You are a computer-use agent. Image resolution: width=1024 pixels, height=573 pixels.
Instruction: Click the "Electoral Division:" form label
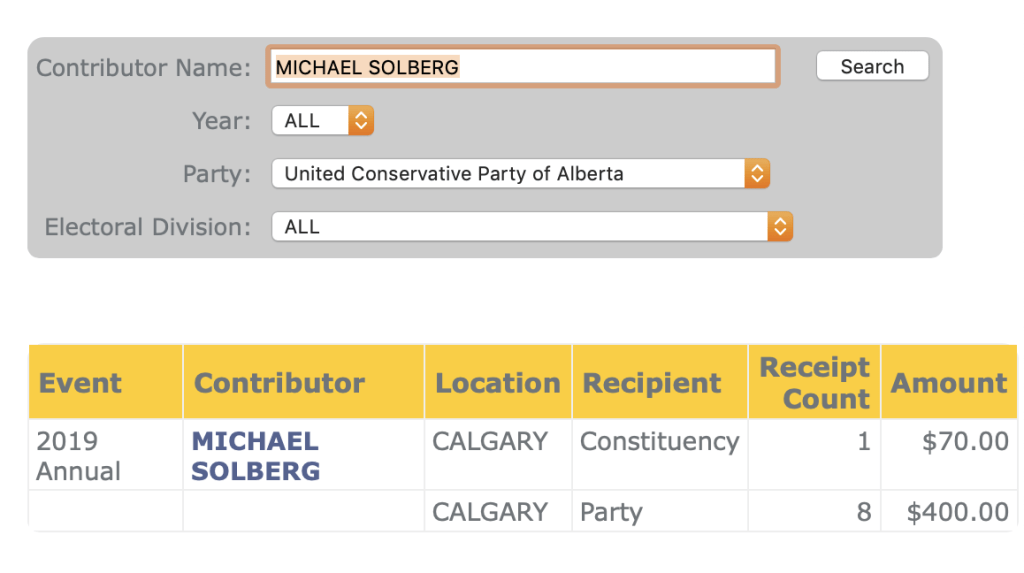pos(147,227)
